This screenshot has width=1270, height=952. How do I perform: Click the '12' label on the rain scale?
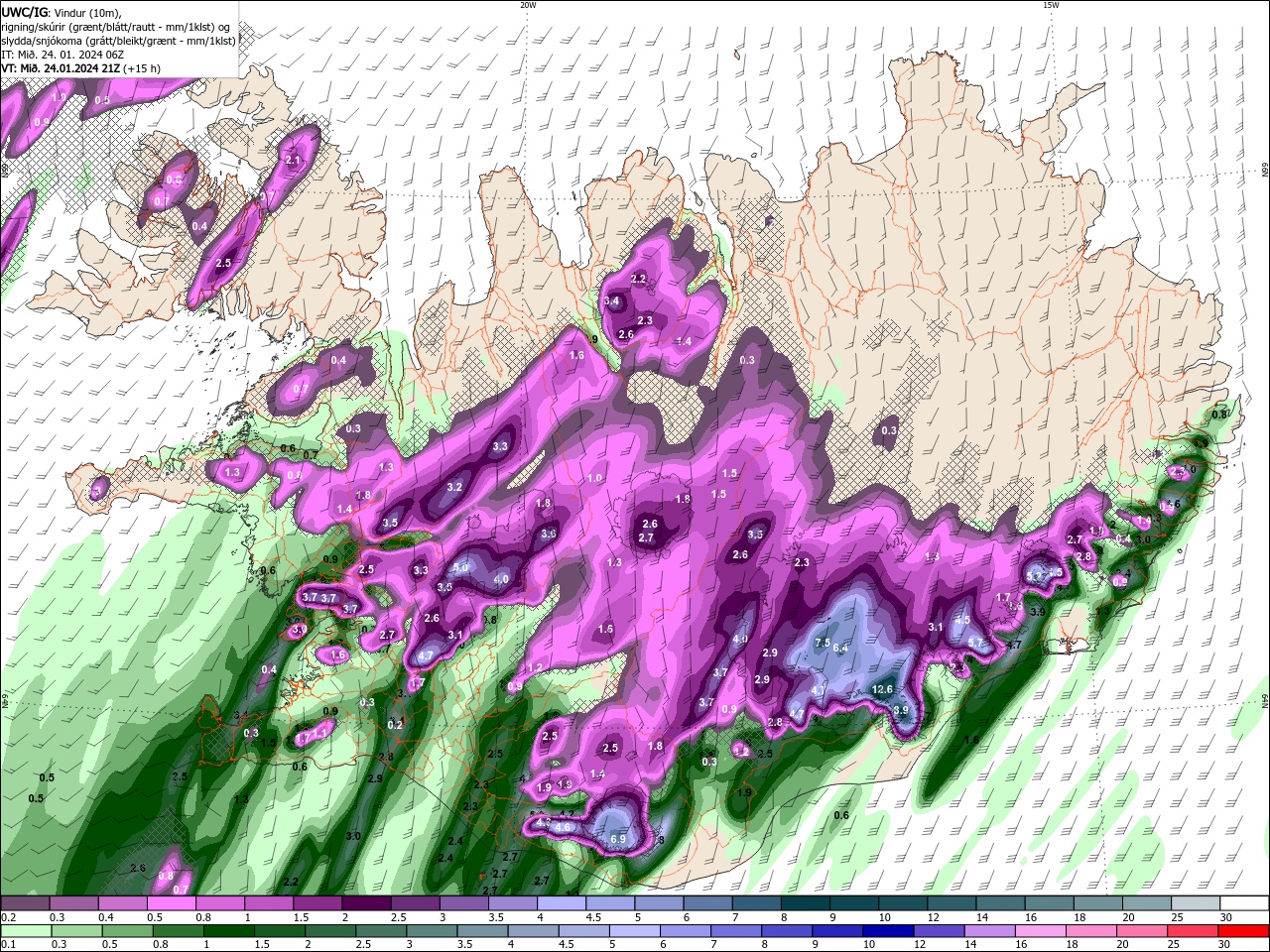click(922, 945)
